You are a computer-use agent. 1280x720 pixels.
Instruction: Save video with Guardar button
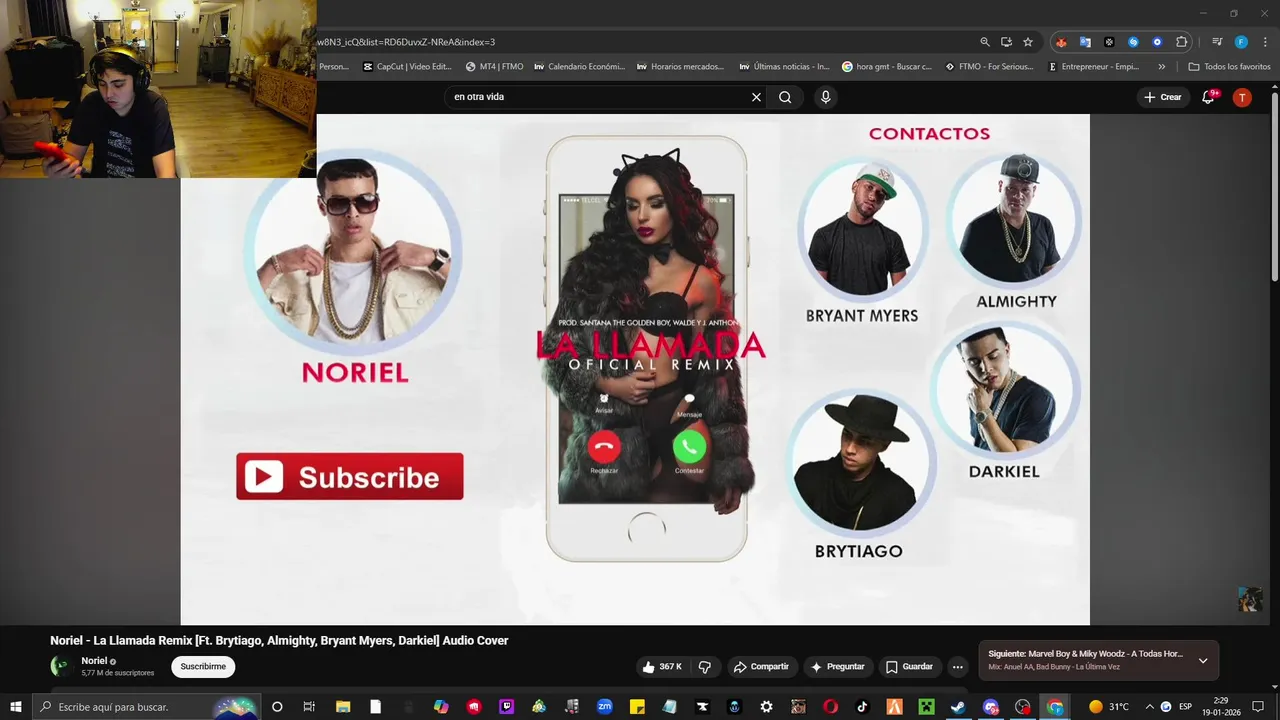[x=909, y=667]
